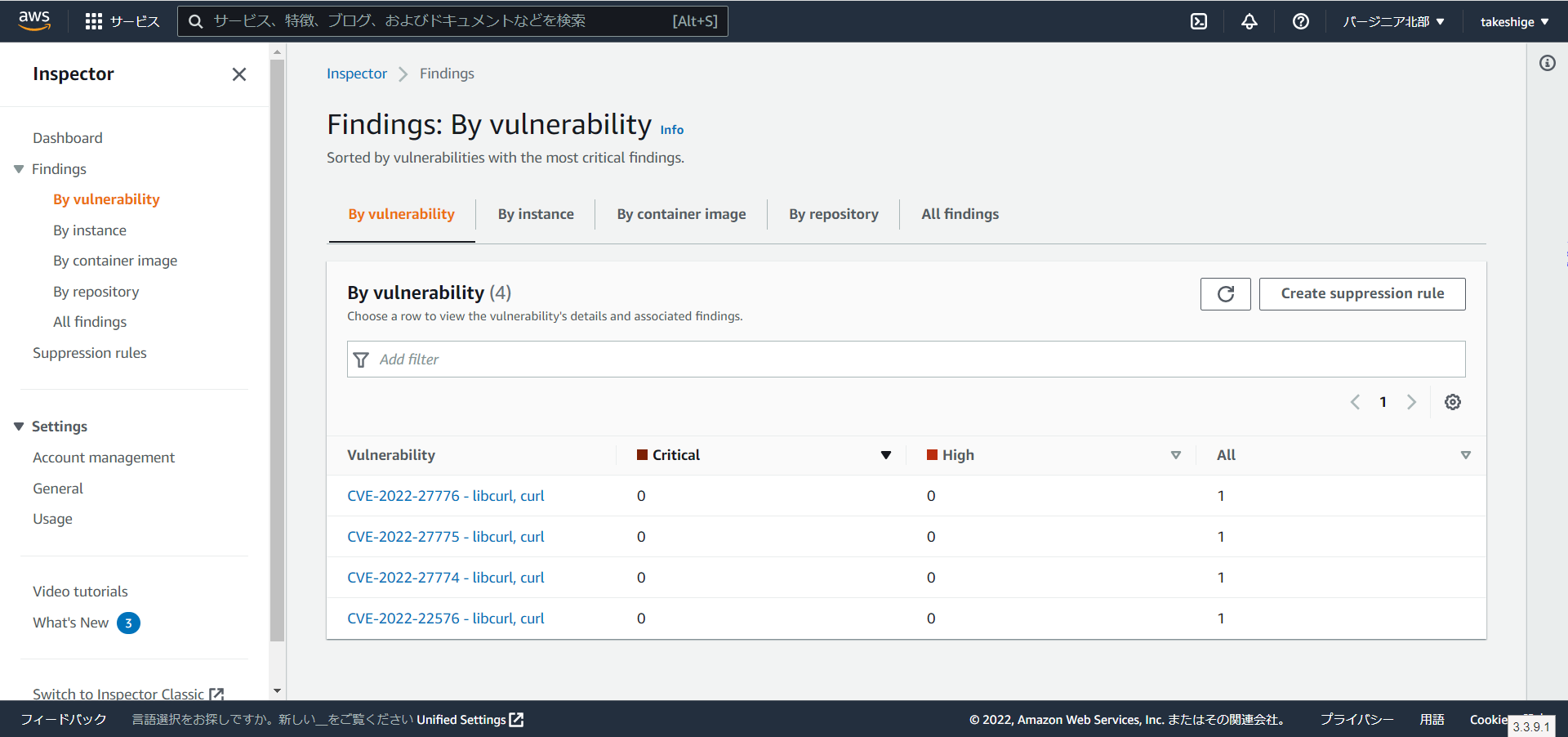Select By instance in side navigation
The height and width of the screenshot is (737, 1568).
pos(90,230)
